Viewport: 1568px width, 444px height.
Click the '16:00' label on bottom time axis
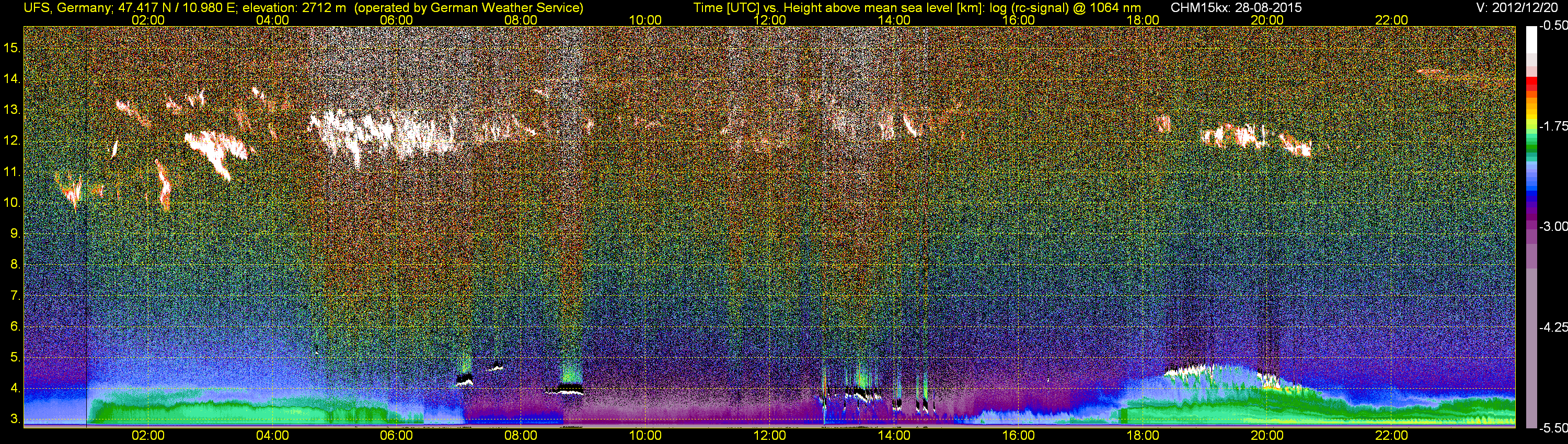tap(1018, 436)
